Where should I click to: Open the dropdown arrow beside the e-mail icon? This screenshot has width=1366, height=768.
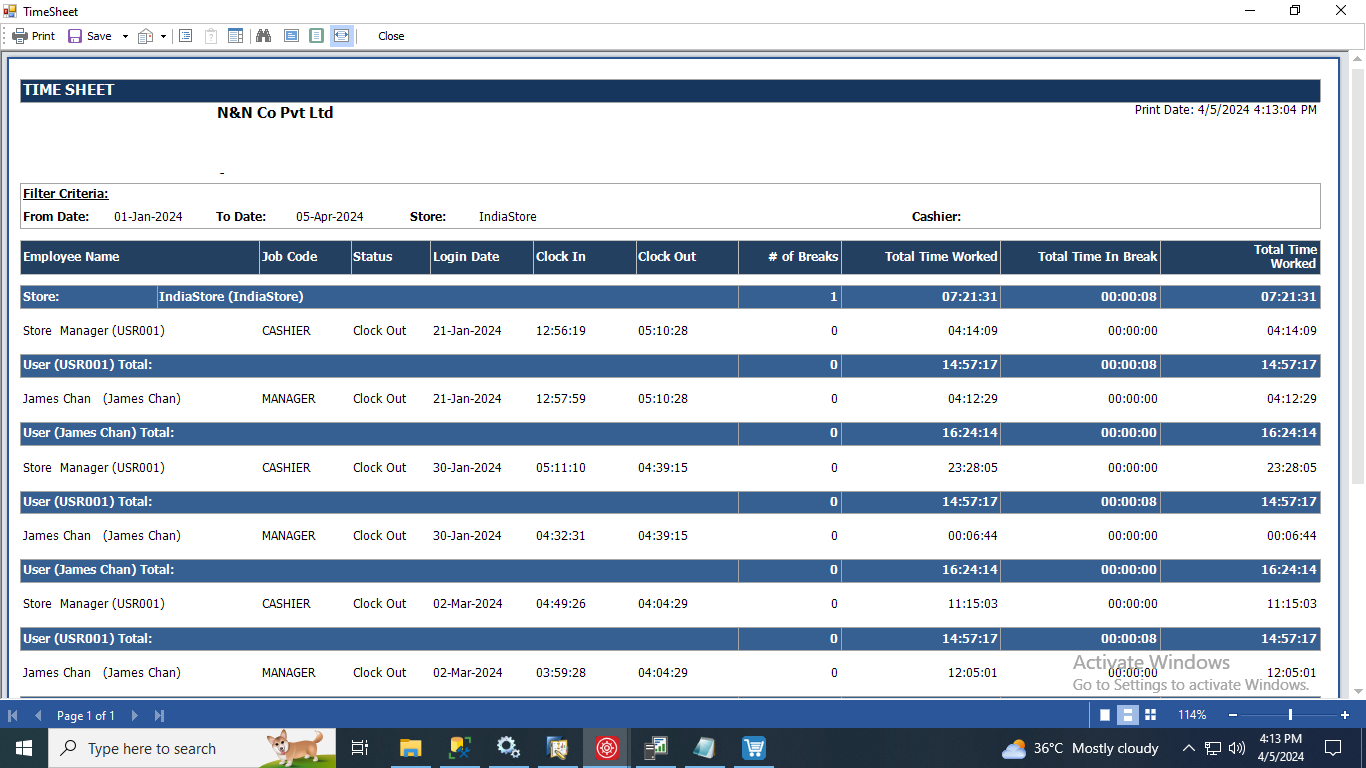pyautogui.click(x=163, y=36)
